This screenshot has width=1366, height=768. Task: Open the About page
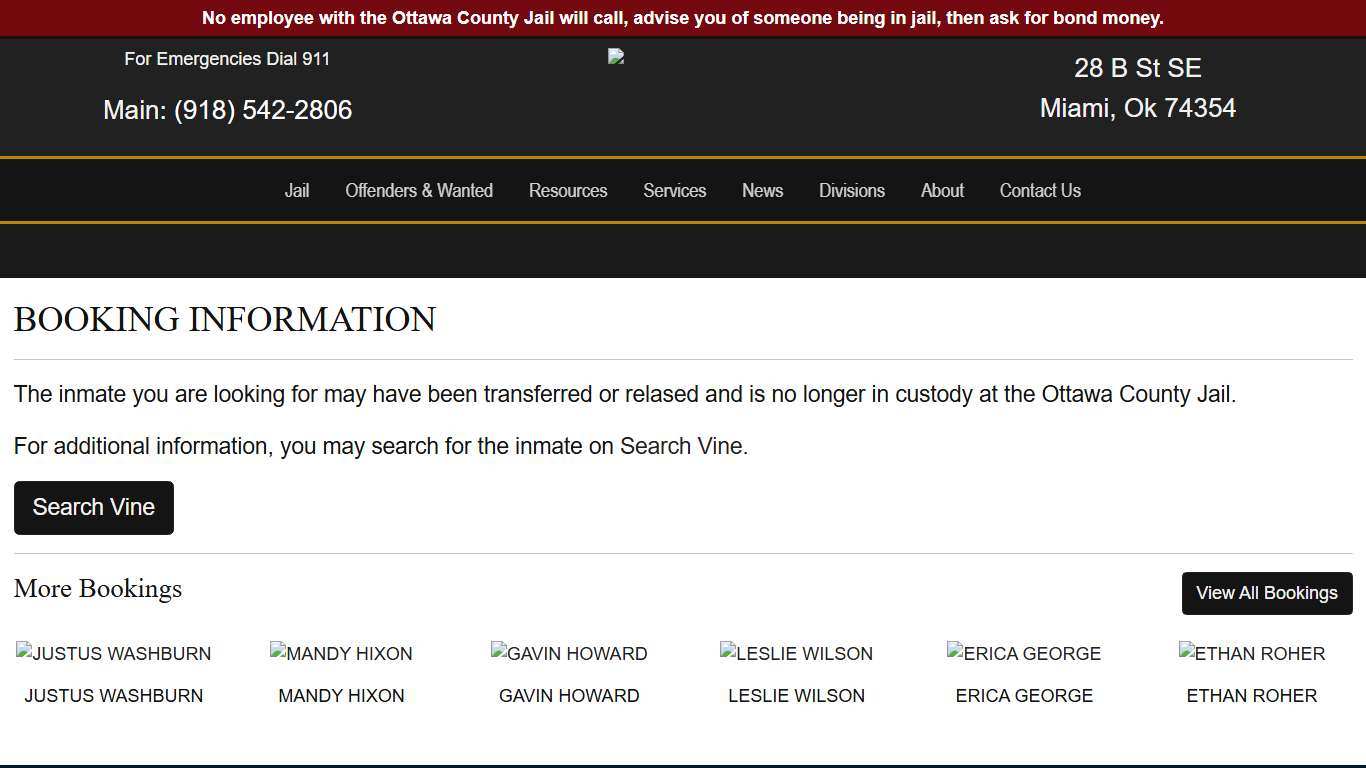941,191
